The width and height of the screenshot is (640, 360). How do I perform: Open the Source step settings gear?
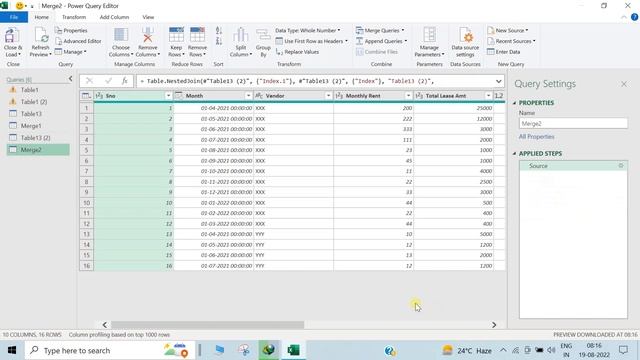point(621,166)
